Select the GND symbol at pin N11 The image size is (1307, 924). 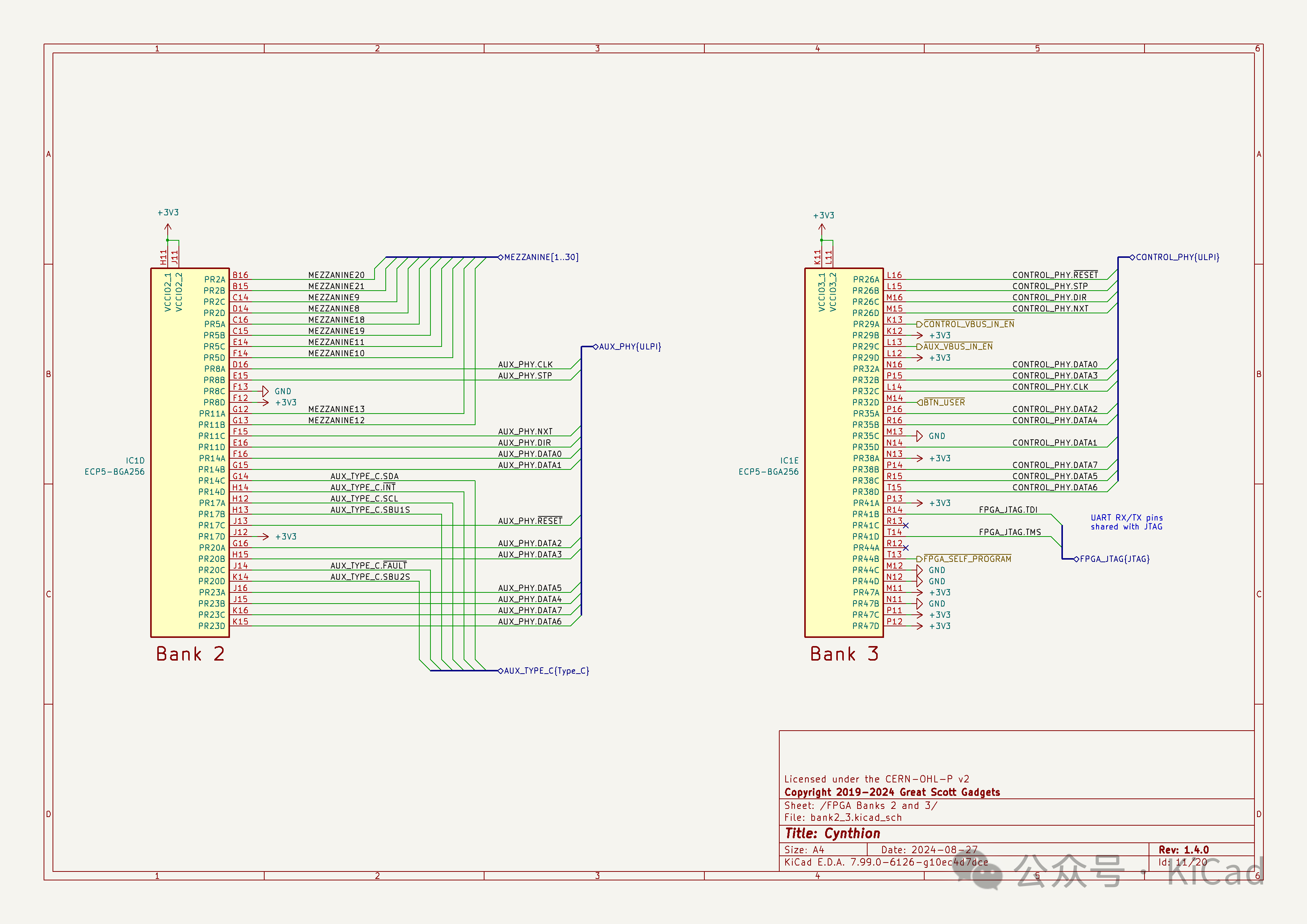click(920, 604)
